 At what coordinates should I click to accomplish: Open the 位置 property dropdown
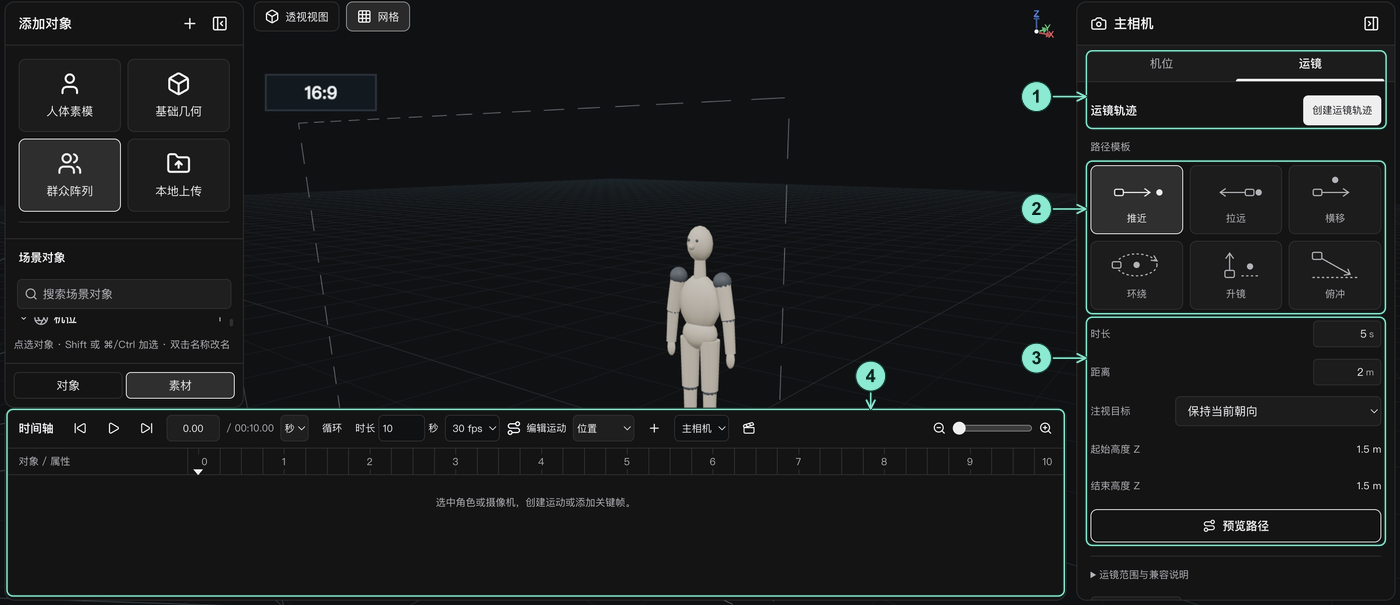click(x=603, y=428)
